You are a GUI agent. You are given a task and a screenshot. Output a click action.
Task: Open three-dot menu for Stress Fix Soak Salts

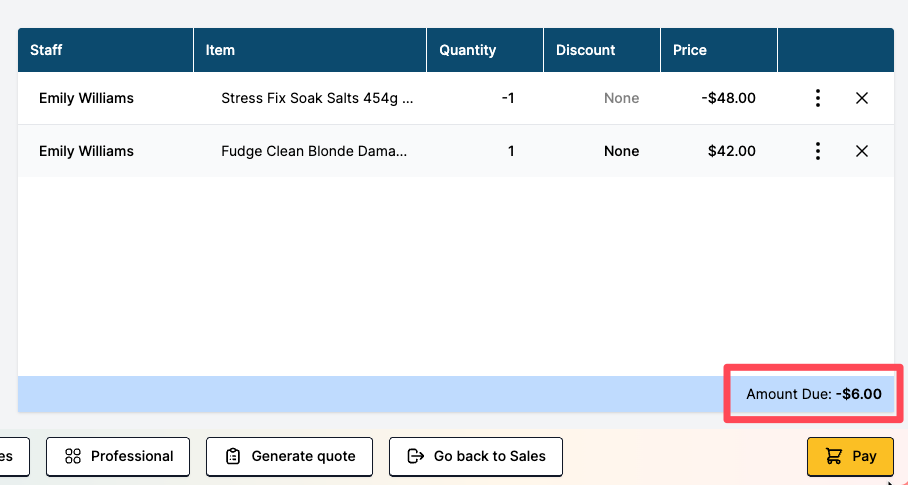pyautogui.click(x=818, y=98)
